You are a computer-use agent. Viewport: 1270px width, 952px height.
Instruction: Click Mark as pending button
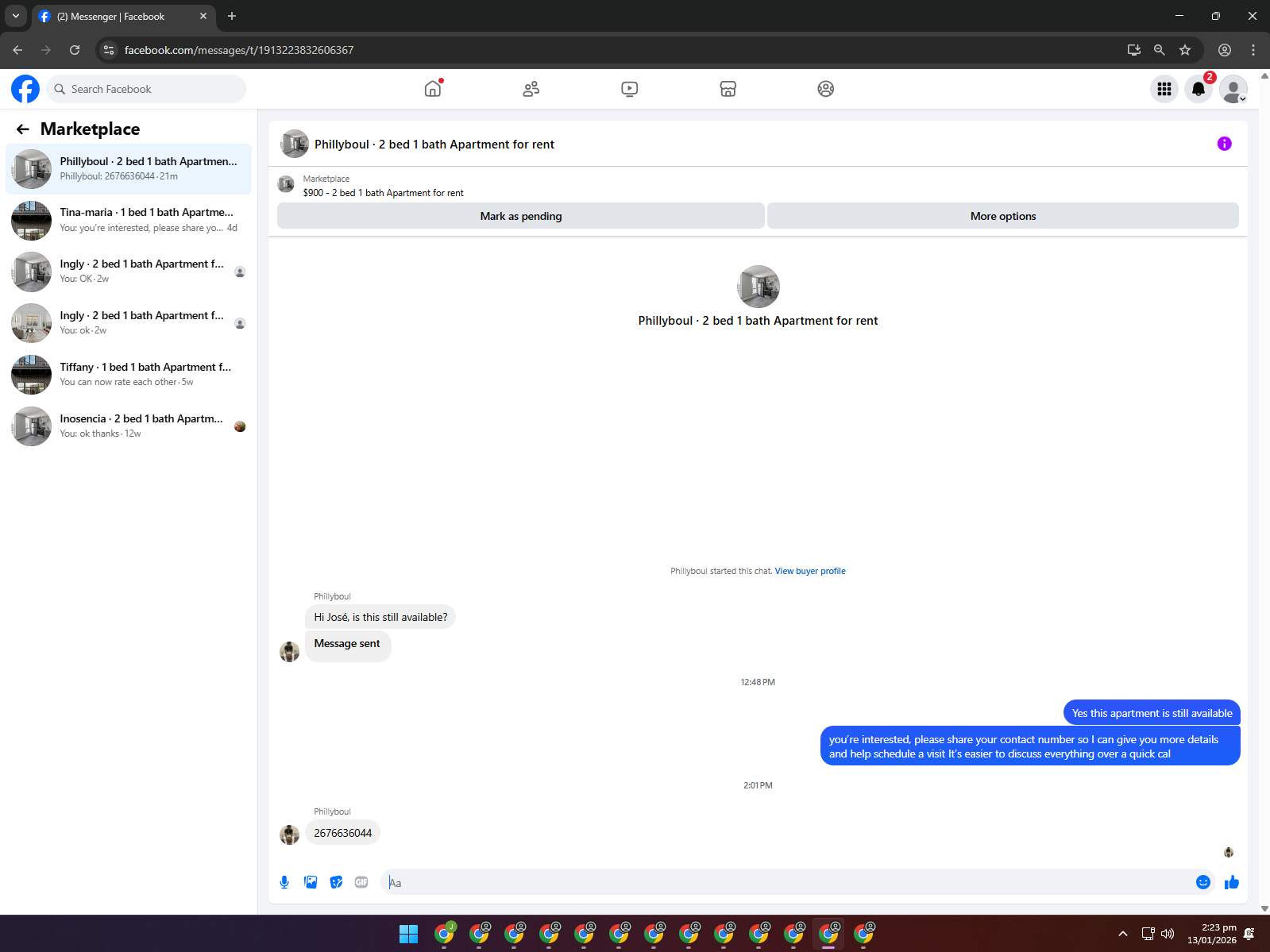point(521,216)
